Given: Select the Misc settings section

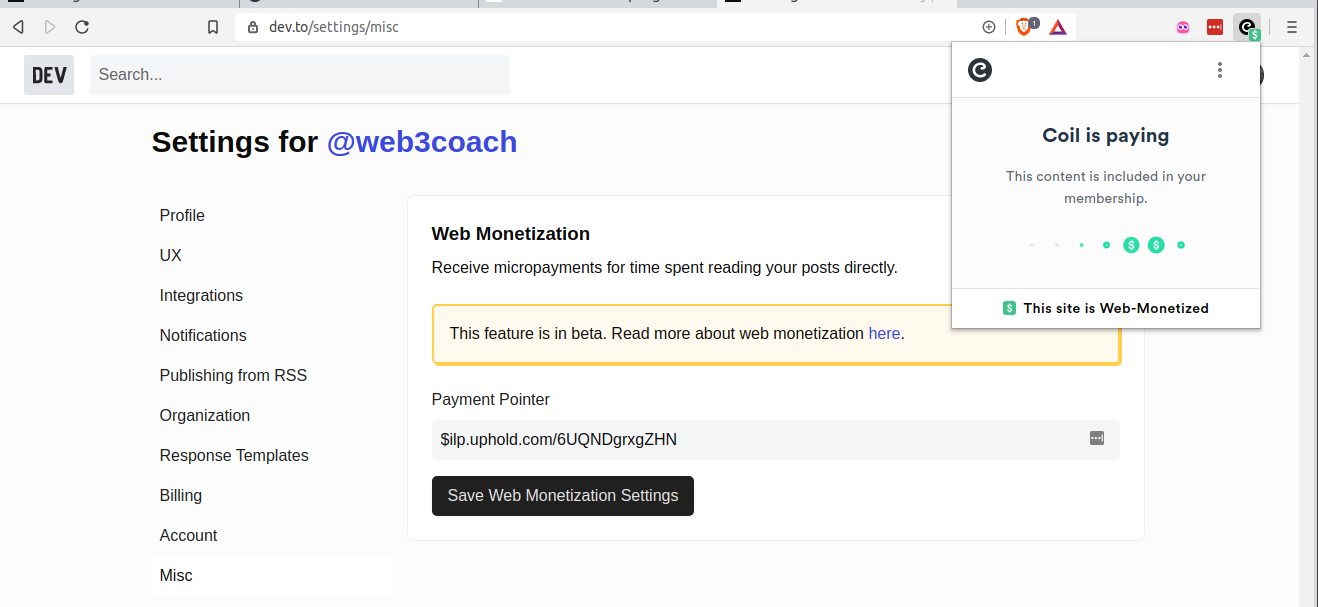Looking at the screenshot, I should pyautogui.click(x=271, y=575).
